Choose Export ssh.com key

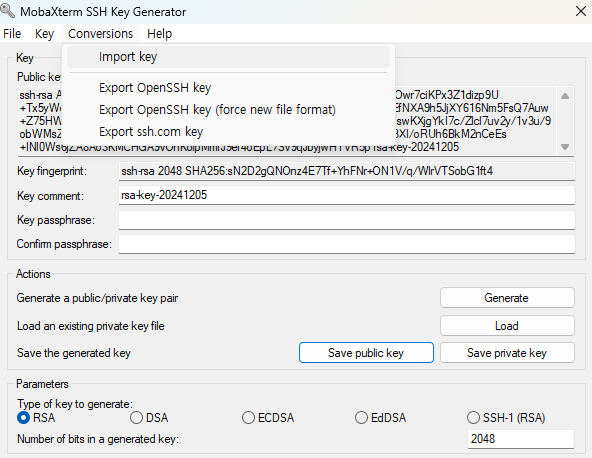click(228, 131)
